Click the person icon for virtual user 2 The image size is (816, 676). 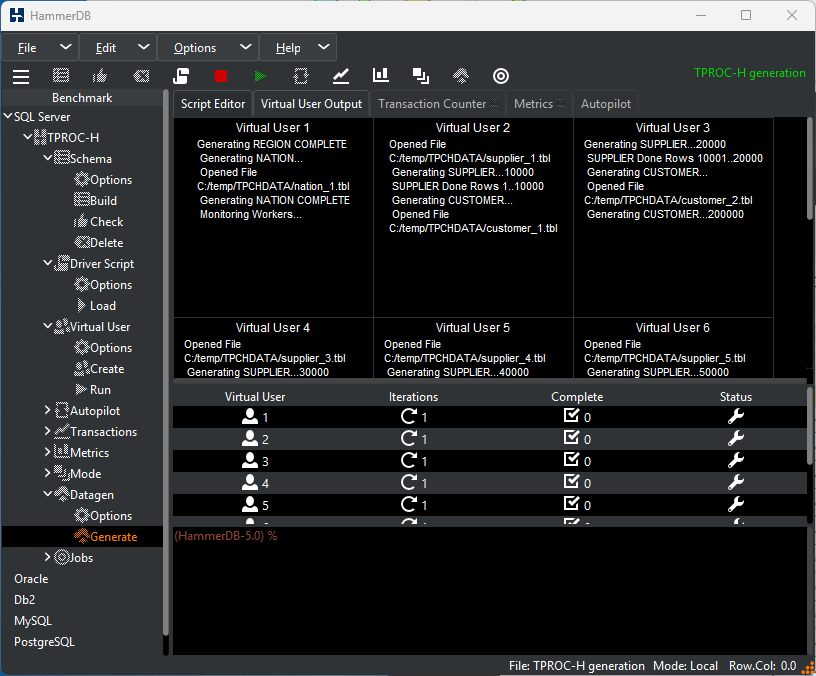click(x=250, y=438)
